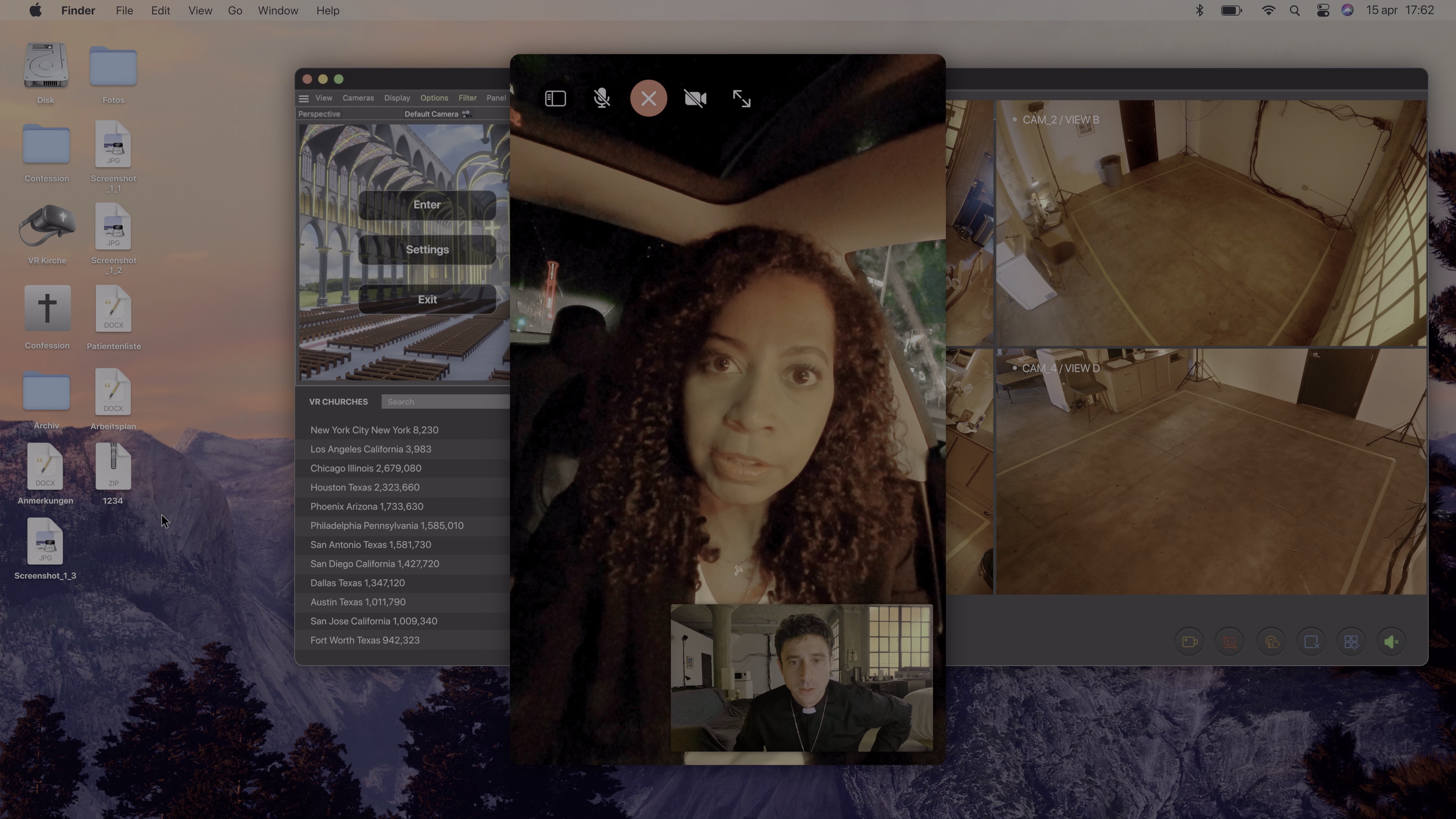Click the yellow camera record icon
The height and width of the screenshot is (819, 1456).
click(x=1189, y=642)
